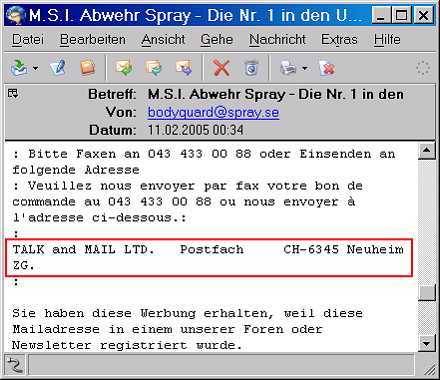Click the Print icon
The height and width of the screenshot is (380, 440).
(288, 68)
